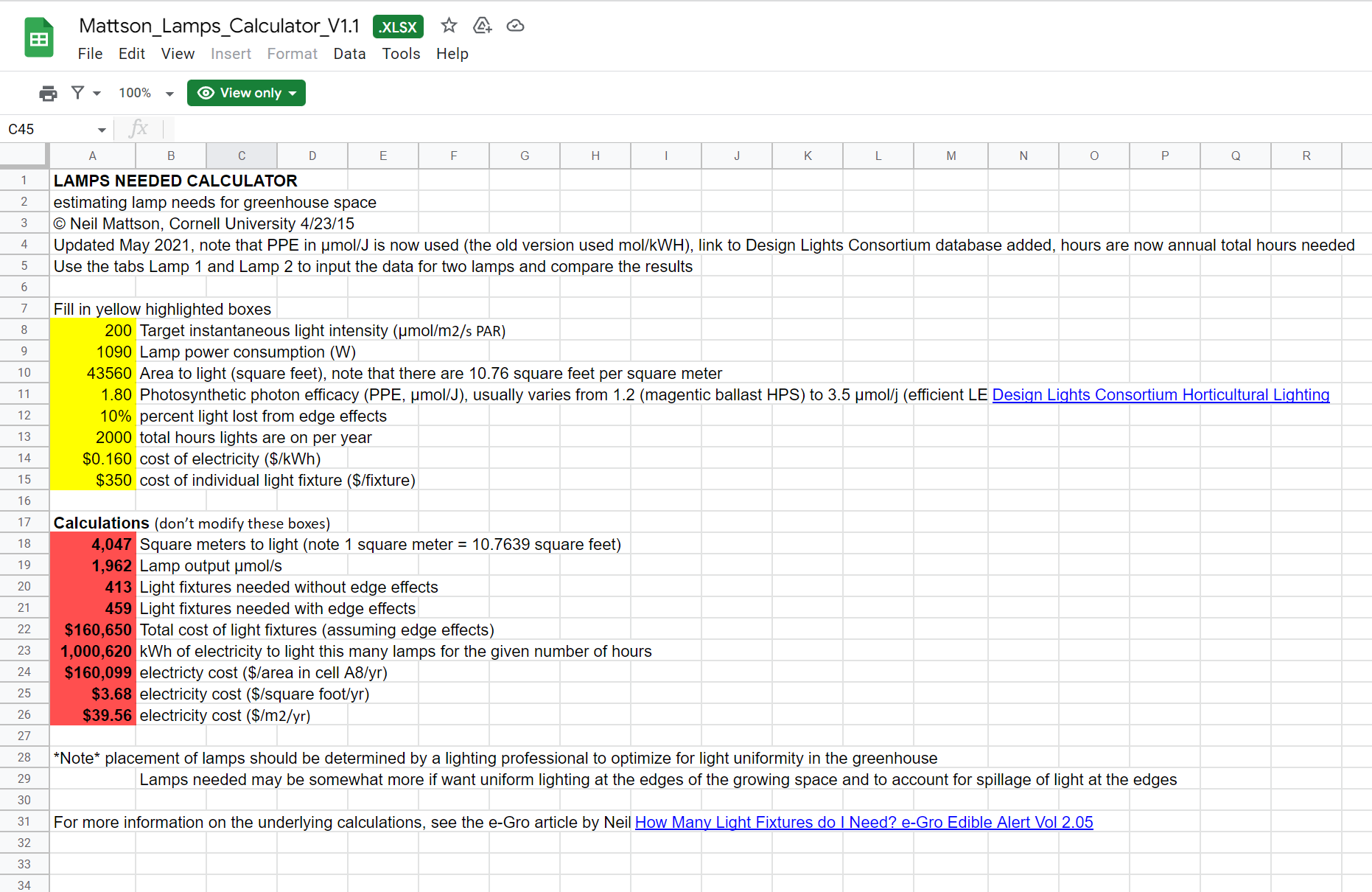
Task: Open the filter views funnel icon
Action: point(78,93)
